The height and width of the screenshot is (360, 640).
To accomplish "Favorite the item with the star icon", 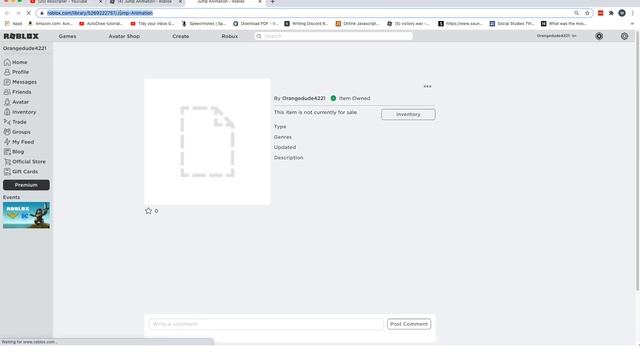I will pyautogui.click(x=148, y=211).
